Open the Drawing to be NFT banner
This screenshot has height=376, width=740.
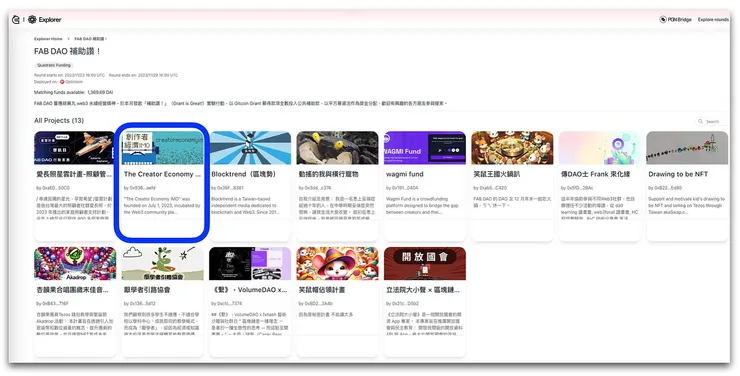coord(687,148)
